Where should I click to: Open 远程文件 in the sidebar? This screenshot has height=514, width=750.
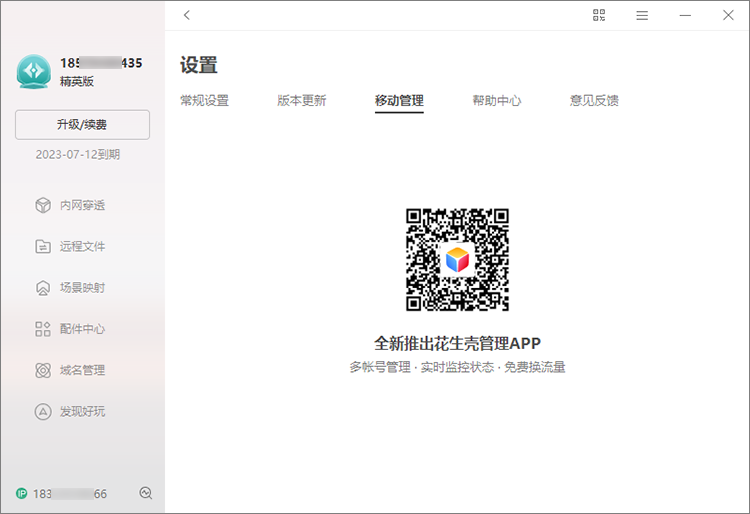click(82, 246)
